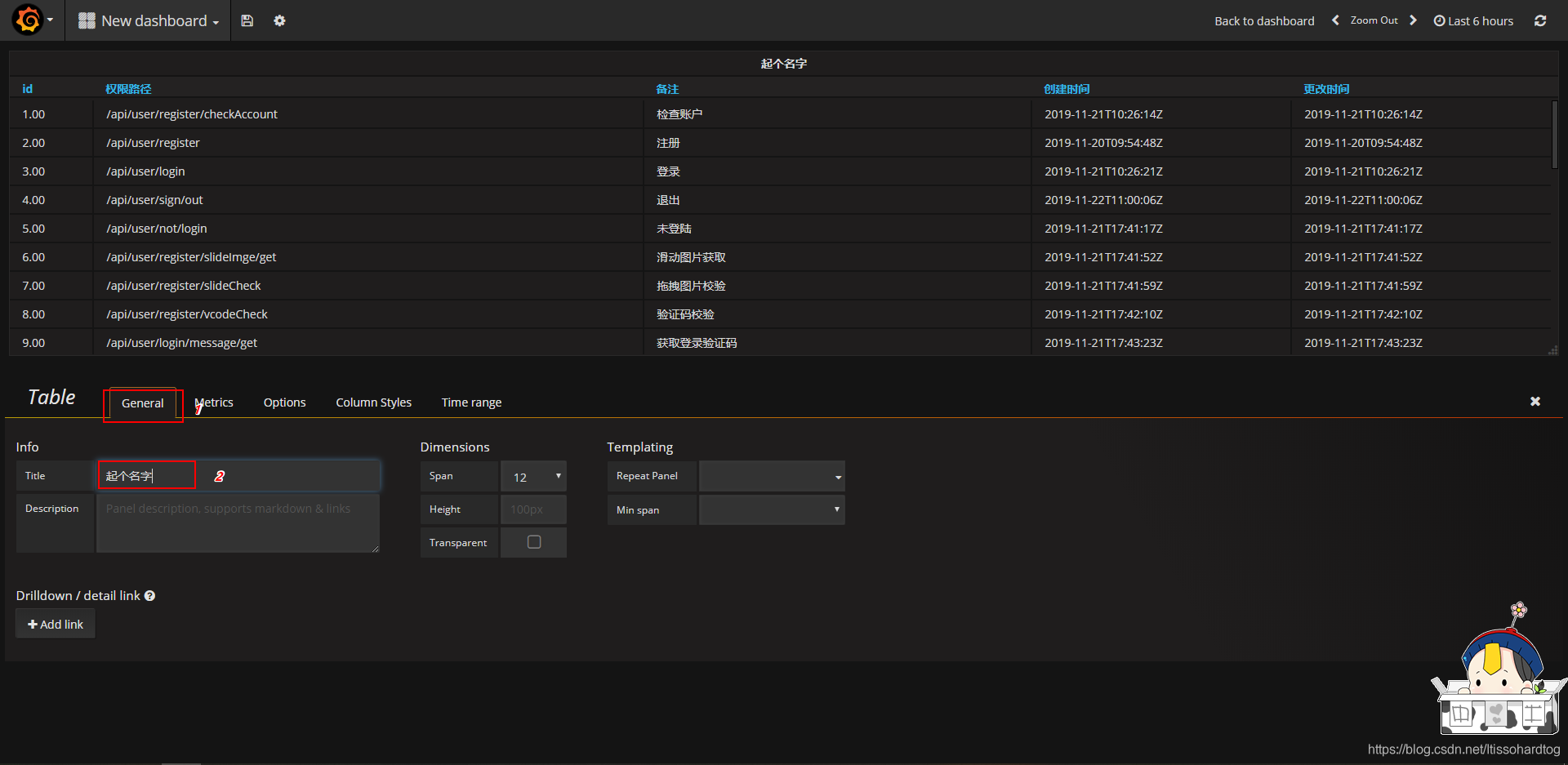The width and height of the screenshot is (1568, 765).
Task: Switch to the Column Styles tab
Action: coord(373,403)
